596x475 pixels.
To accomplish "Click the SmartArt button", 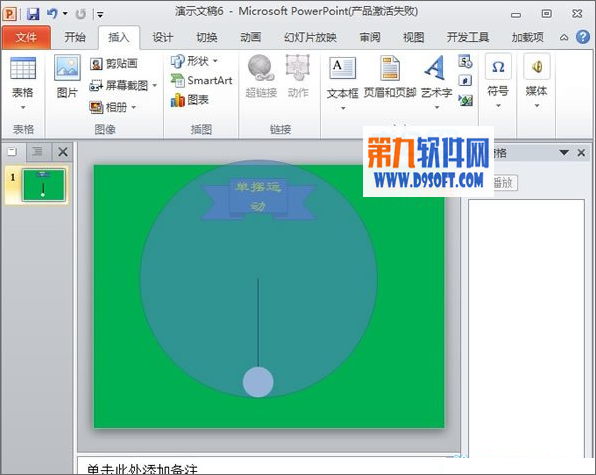I will click(x=201, y=80).
